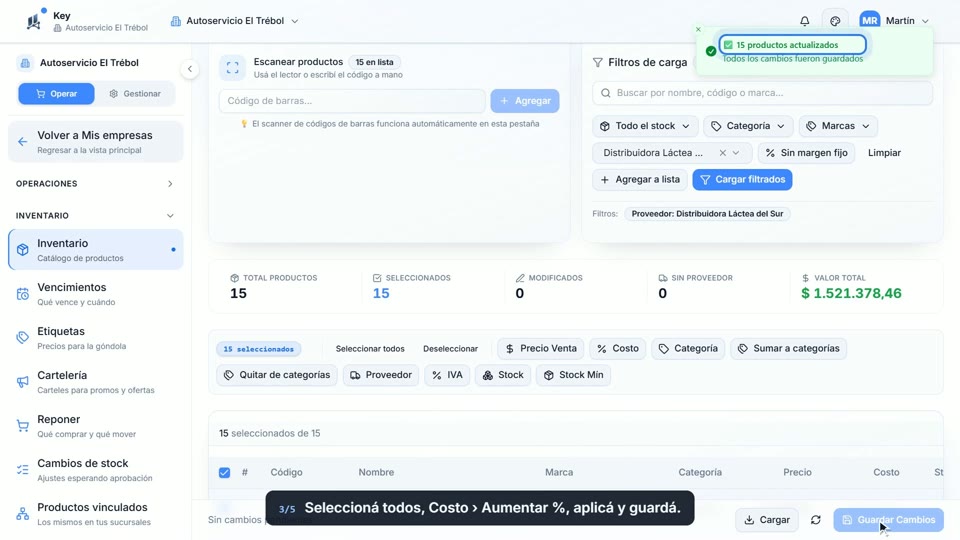Open the notifications bell

pos(804,21)
